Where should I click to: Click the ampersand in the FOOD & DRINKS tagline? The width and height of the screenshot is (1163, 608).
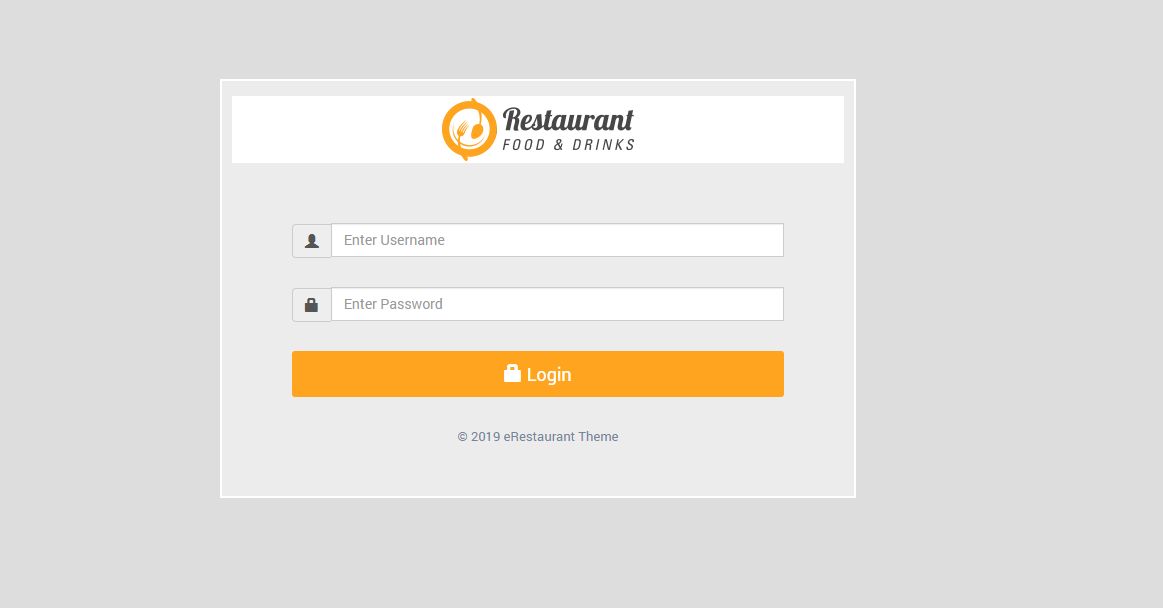coord(559,145)
